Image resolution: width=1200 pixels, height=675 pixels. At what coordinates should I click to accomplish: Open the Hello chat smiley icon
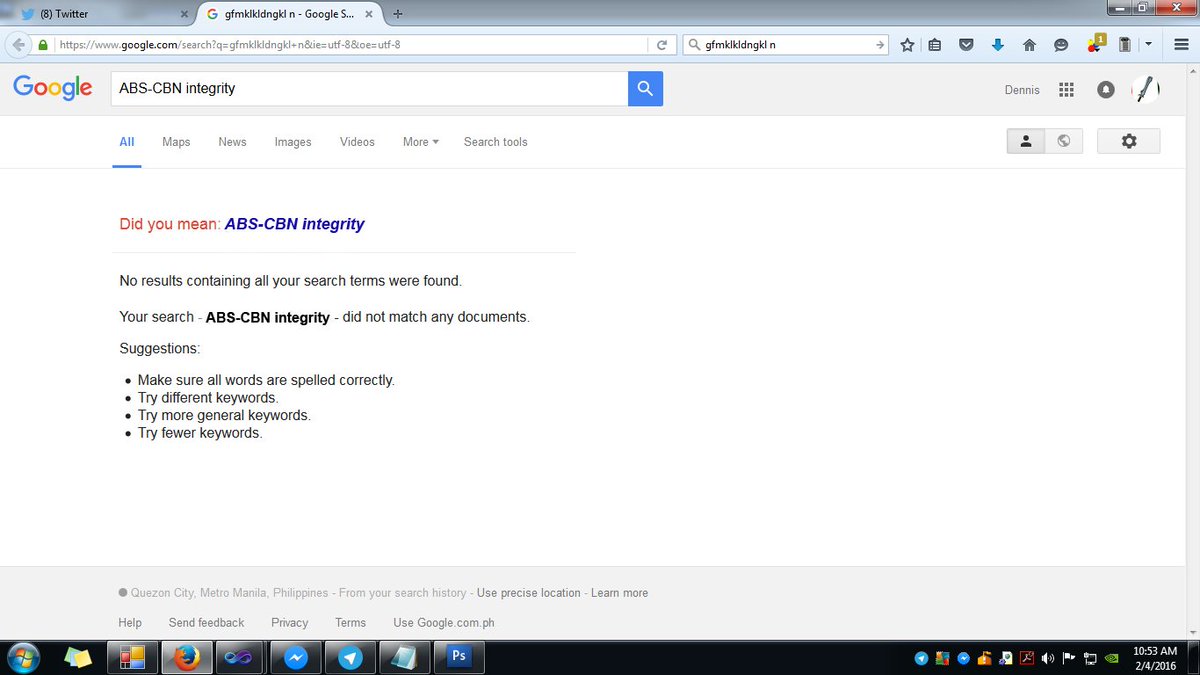pyautogui.click(x=1061, y=45)
